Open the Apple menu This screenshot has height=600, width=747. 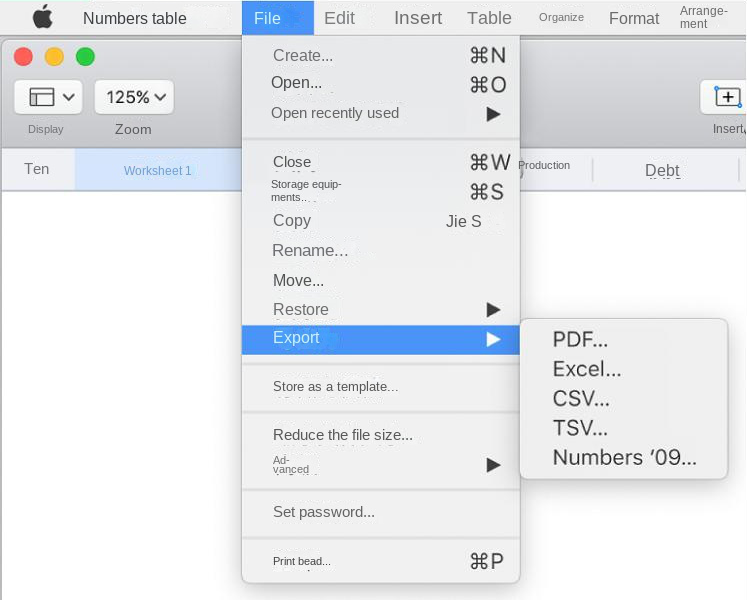pyautogui.click(x=42, y=17)
